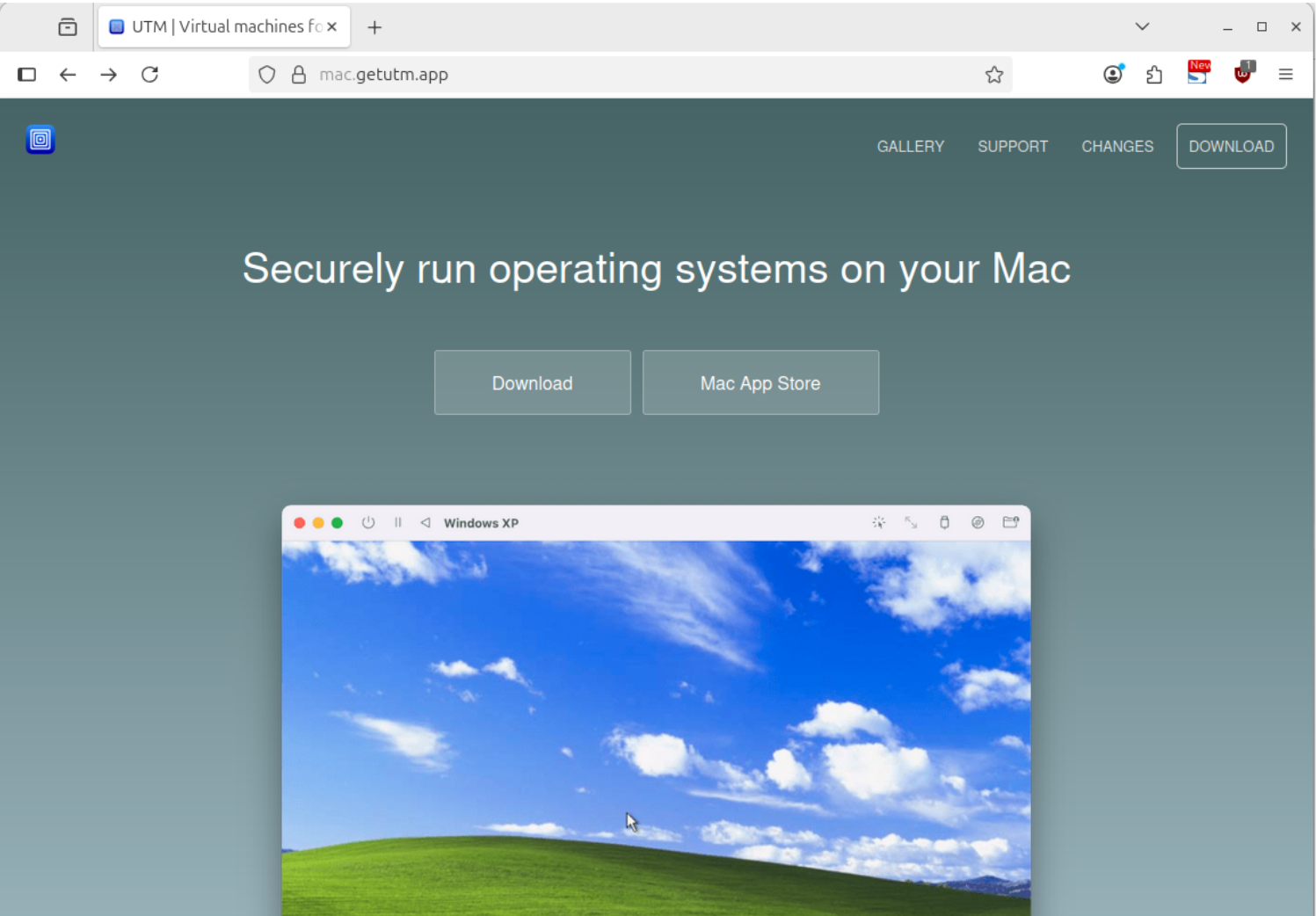Click the resize display arrows icon

pyautogui.click(x=912, y=523)
